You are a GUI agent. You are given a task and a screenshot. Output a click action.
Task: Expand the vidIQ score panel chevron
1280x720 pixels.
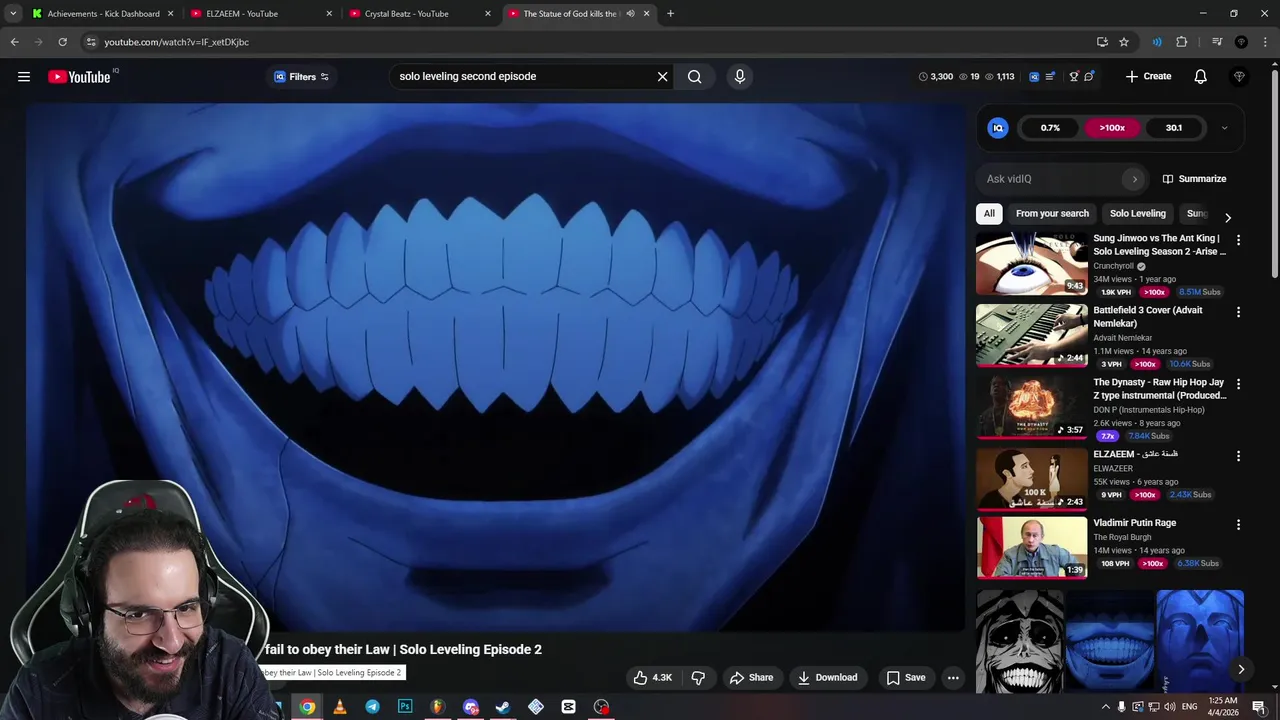[1224, 128]
